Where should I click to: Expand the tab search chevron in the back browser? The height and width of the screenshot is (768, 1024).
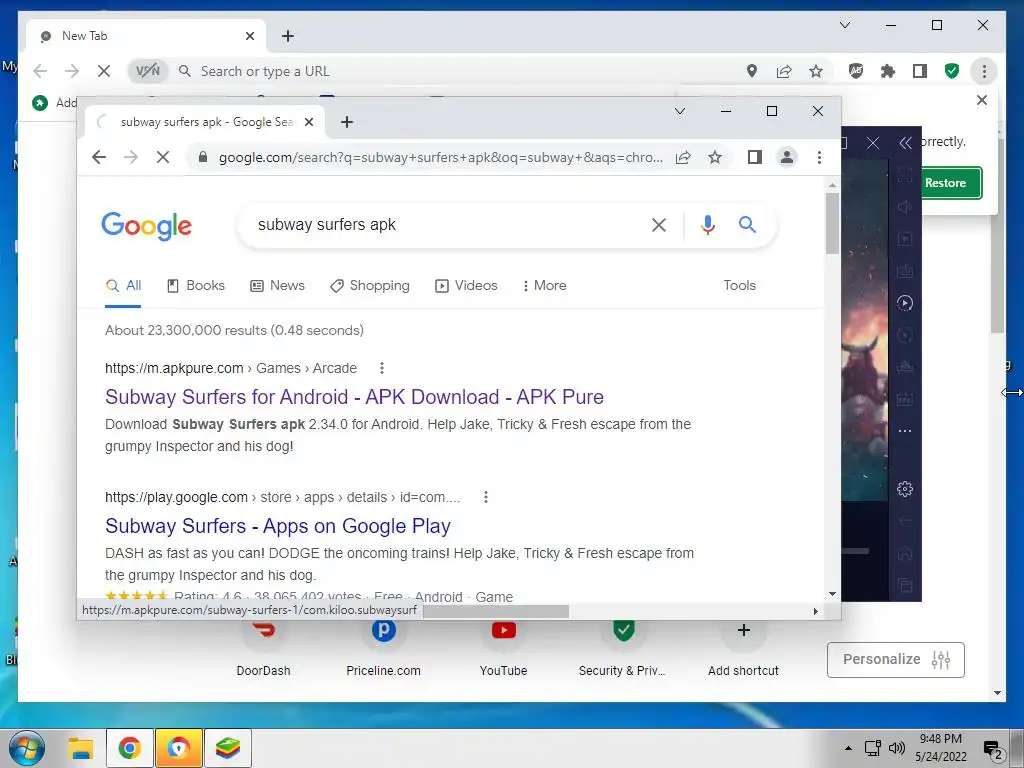click(x=844, y=25)
